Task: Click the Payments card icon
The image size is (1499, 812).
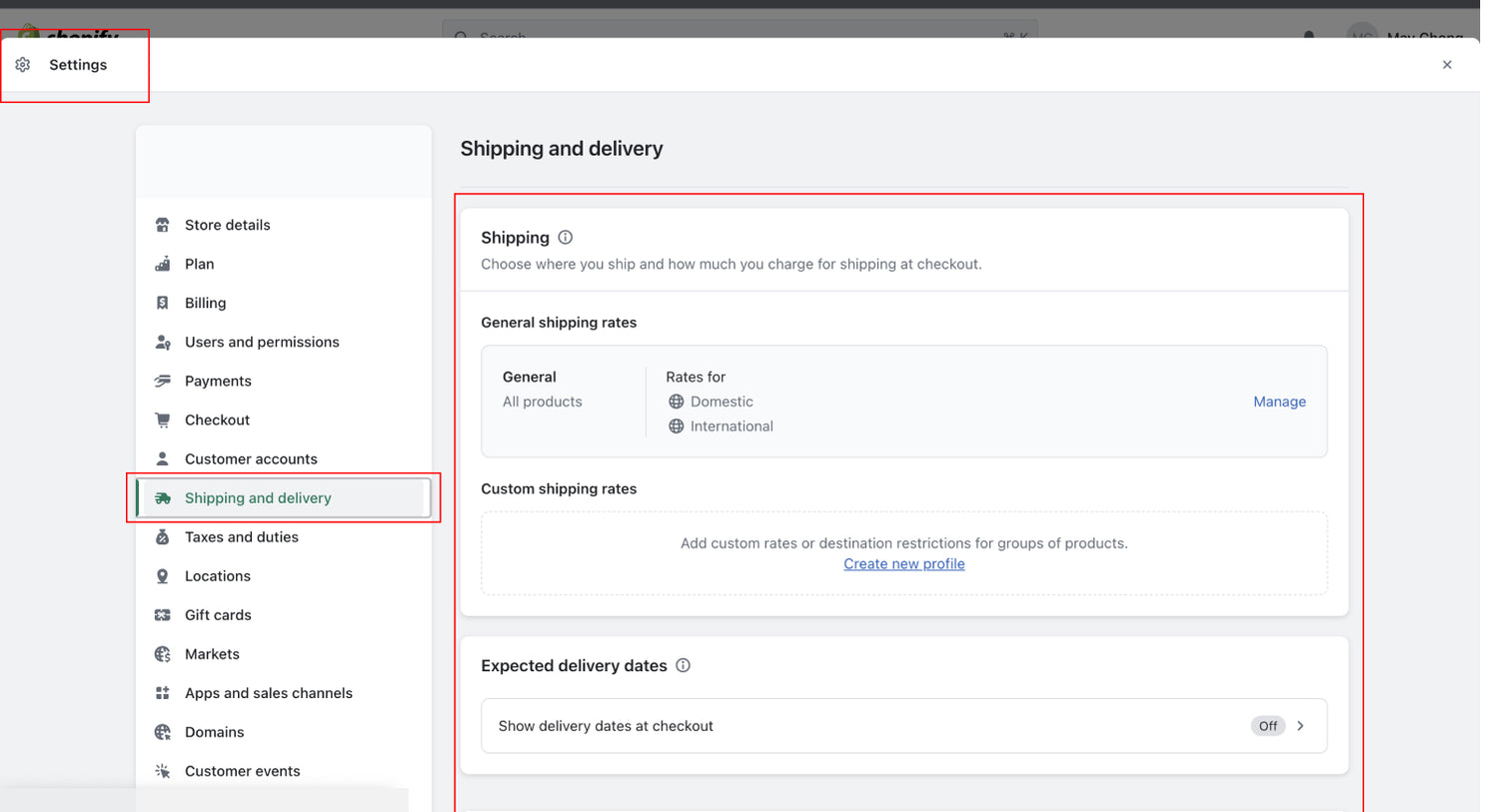Action: click(x=162, y=381)
